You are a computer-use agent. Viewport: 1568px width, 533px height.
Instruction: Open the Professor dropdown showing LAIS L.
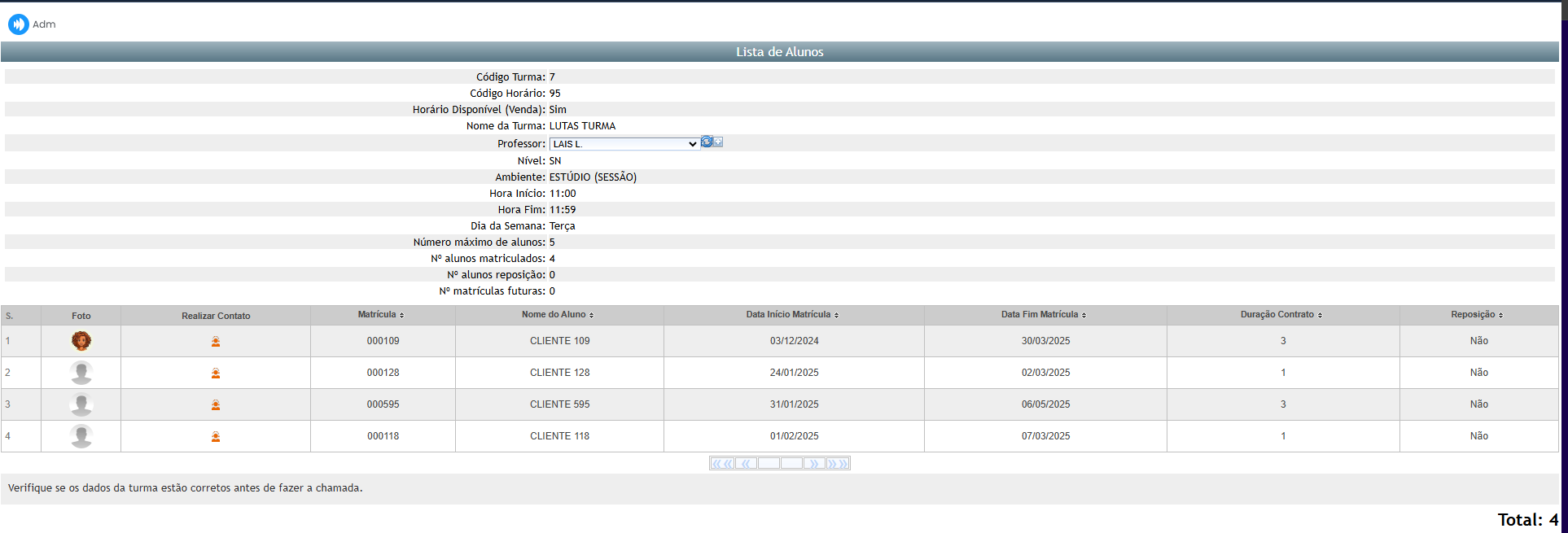tap(624, 144)
